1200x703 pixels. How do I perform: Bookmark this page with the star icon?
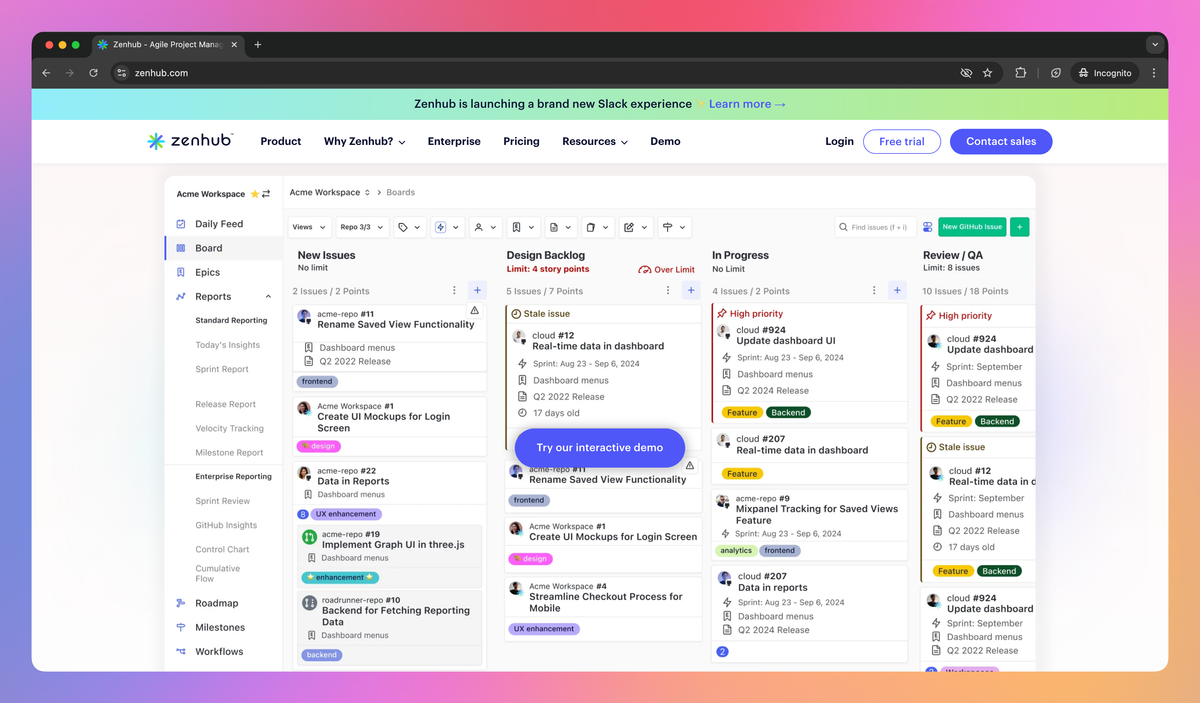click(x=988, y=73)
